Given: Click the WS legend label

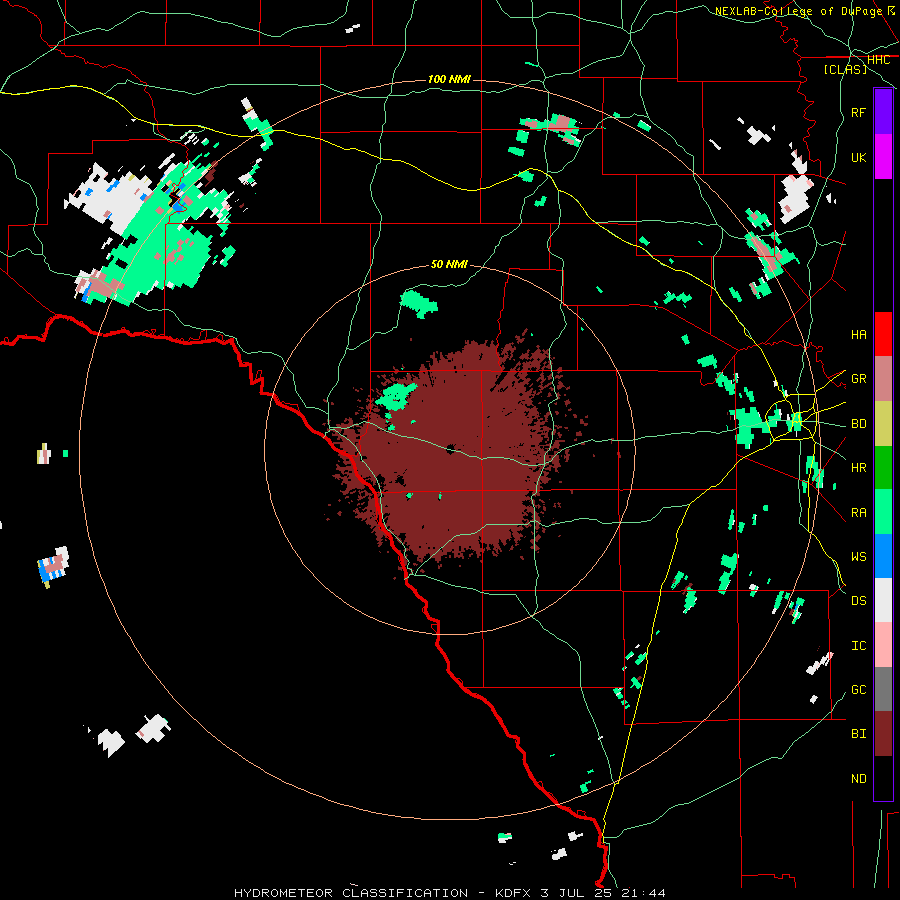Looking at the screenshot, I should (x=858, y=556).
